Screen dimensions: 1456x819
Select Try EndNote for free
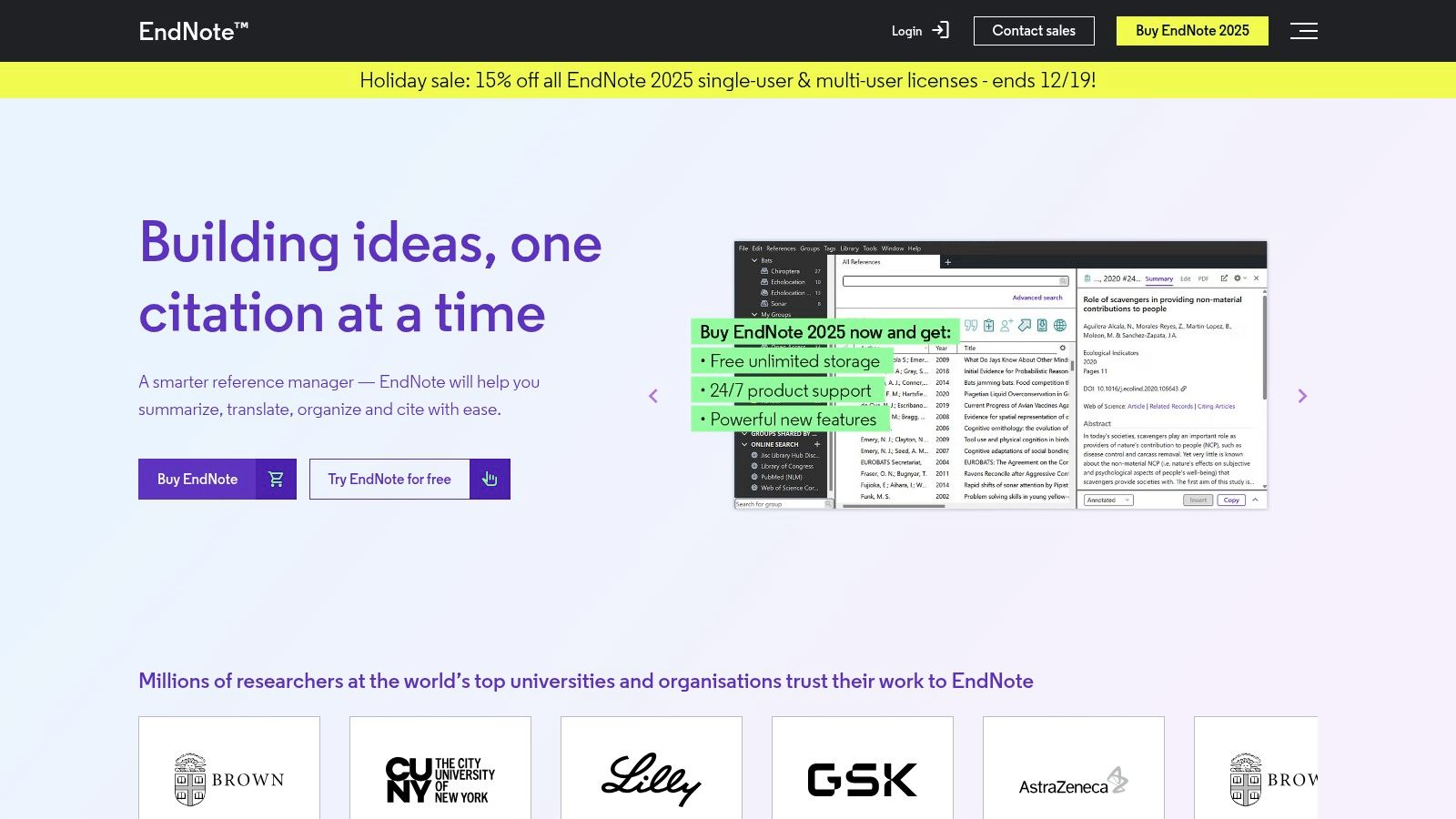389,479
